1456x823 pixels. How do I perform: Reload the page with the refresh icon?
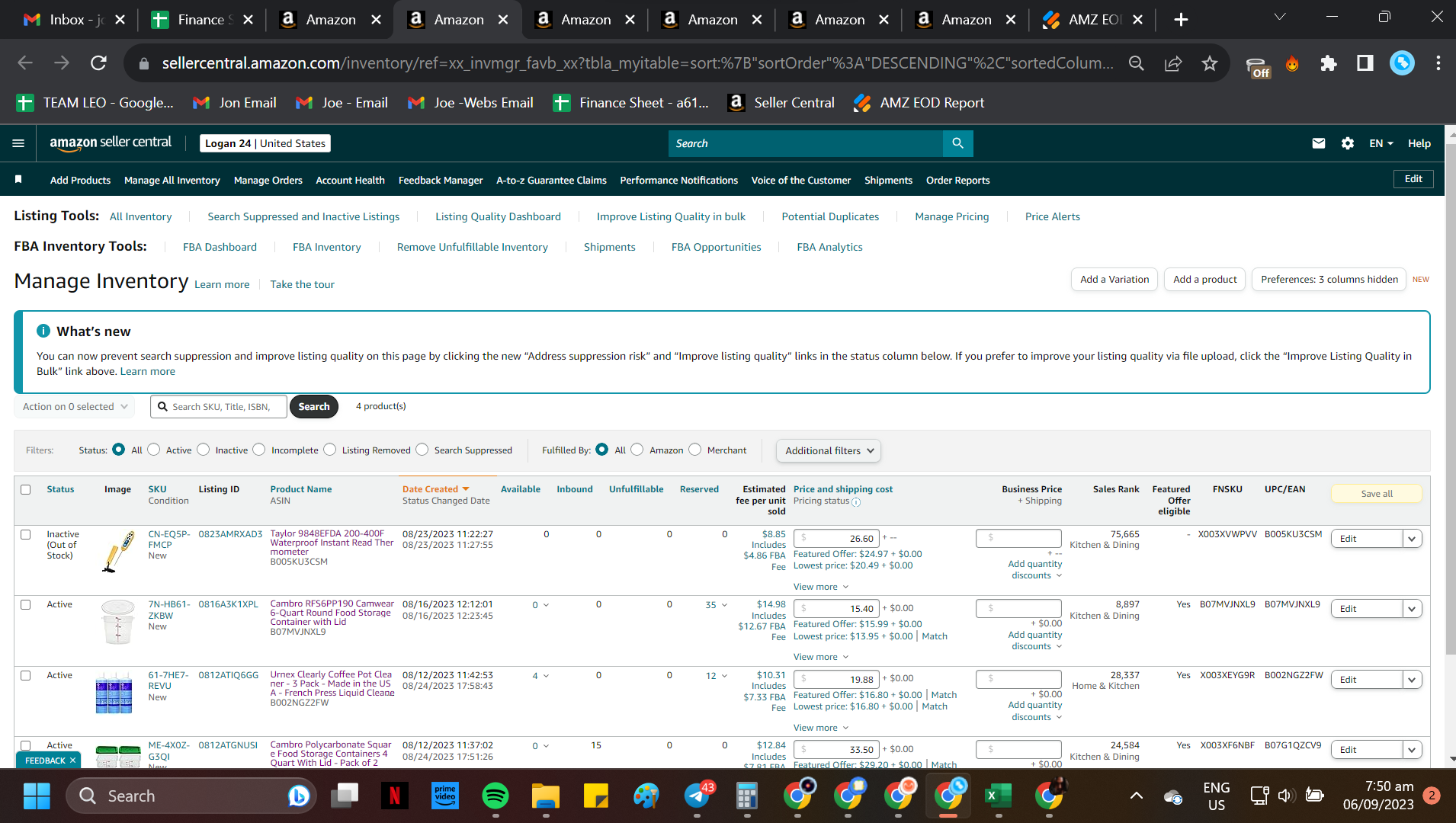coord(98,63)
